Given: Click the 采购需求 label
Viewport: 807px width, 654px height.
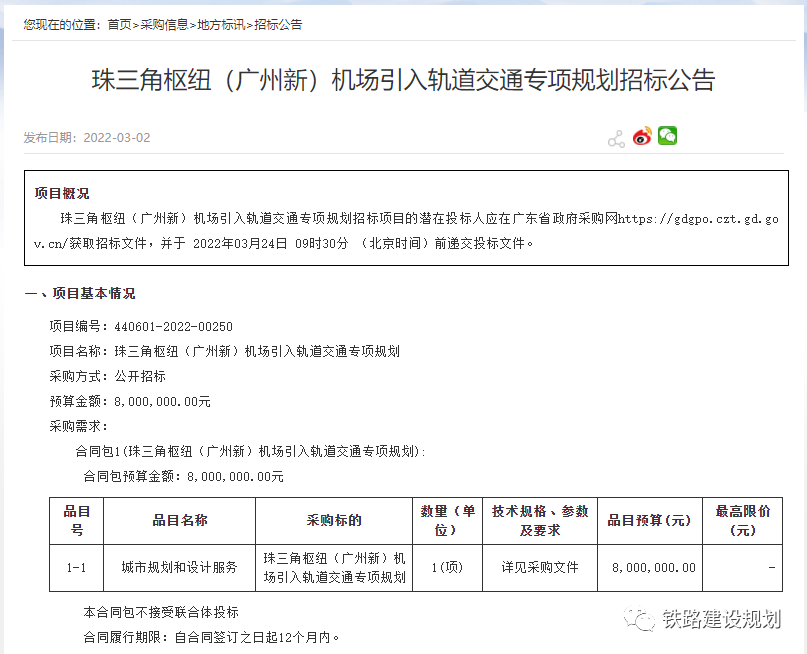Looking at the screenshot, I should tap(79, 426).
